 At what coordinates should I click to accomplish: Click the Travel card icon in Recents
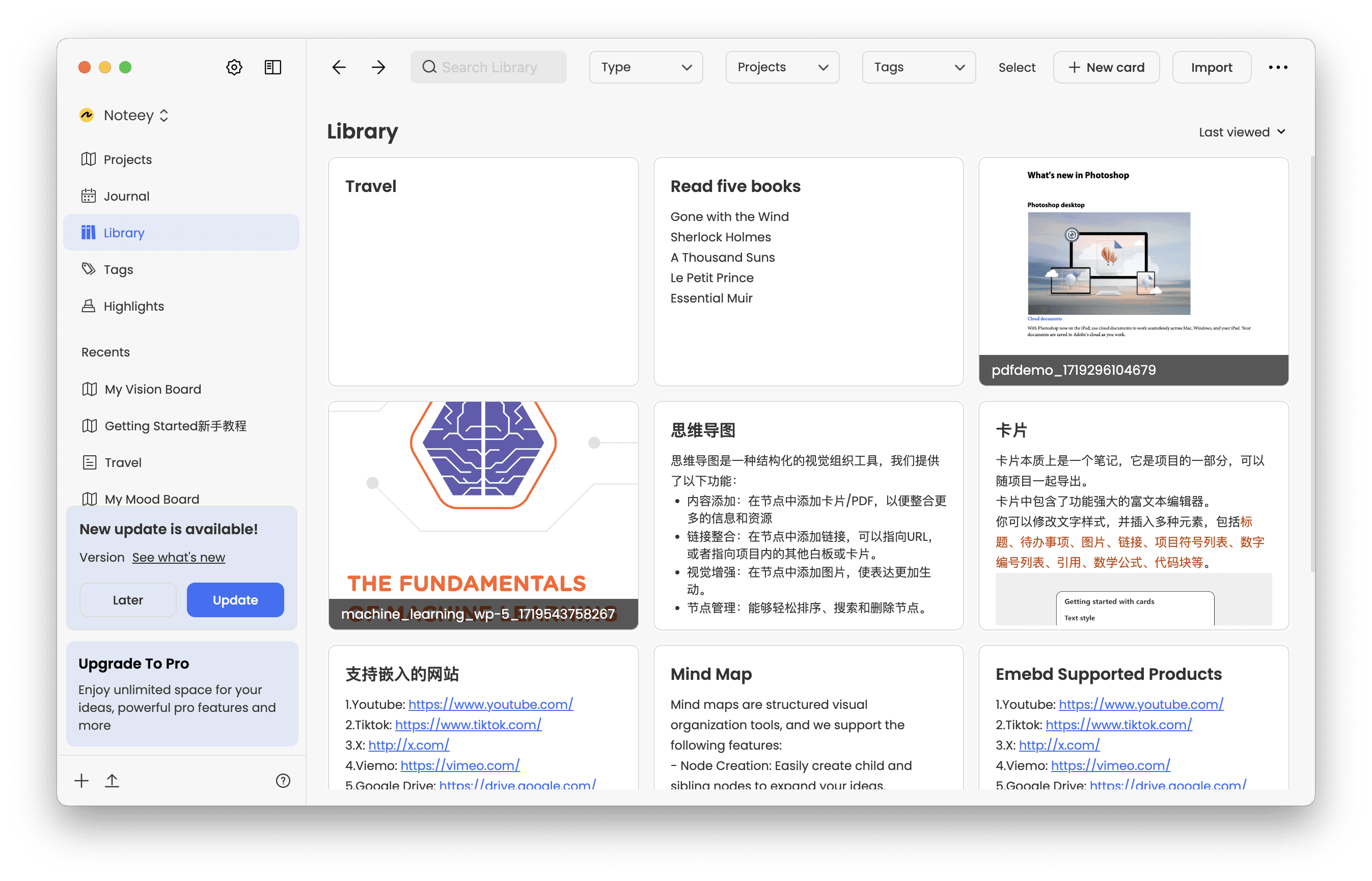(x=89, y=462)
